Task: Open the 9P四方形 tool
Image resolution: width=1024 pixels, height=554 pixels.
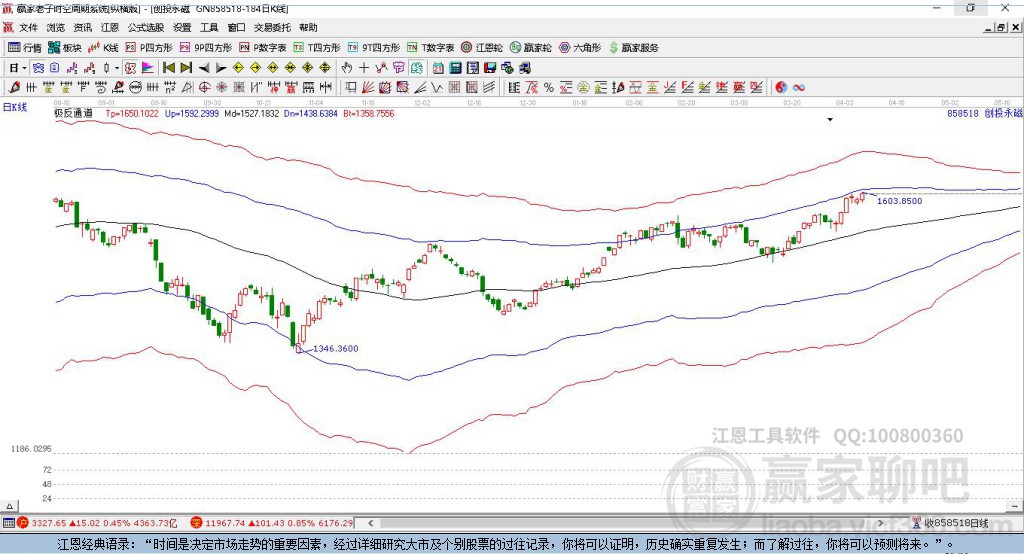Action: click(206, 48)
